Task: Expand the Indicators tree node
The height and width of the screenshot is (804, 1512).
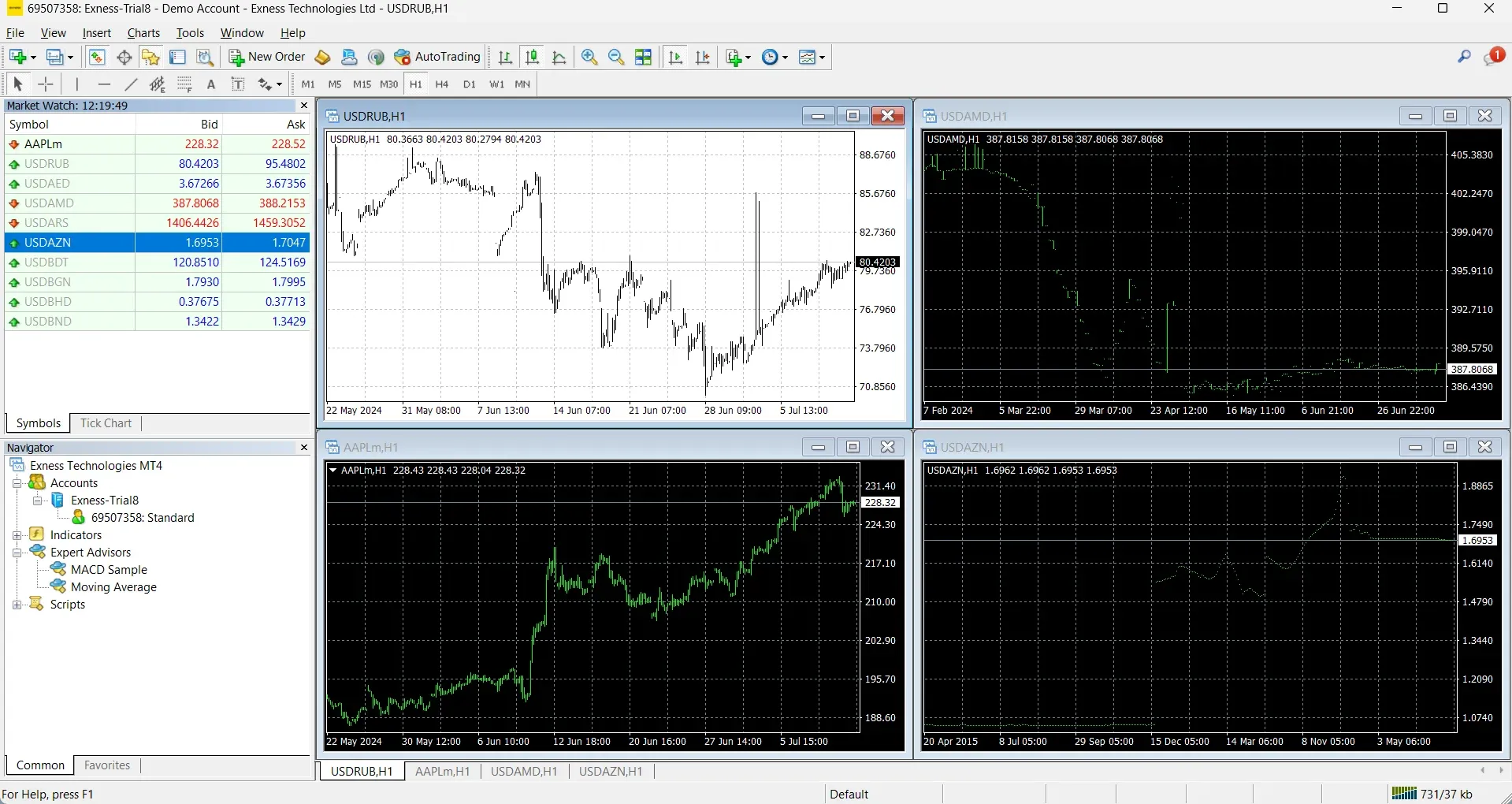Action: (17, 535)
